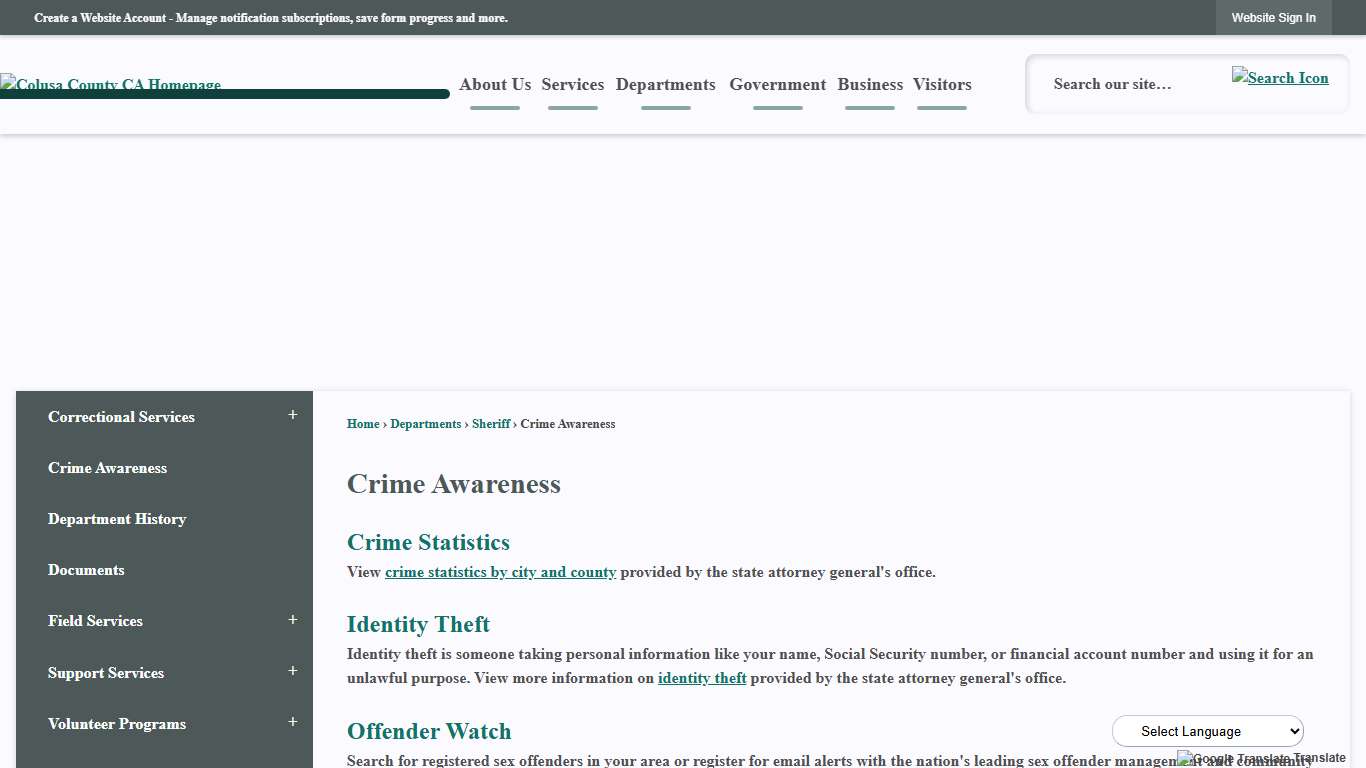Click the Colusa County homepage logo
Screen dimensions: 1366x768
coord(110,85)
